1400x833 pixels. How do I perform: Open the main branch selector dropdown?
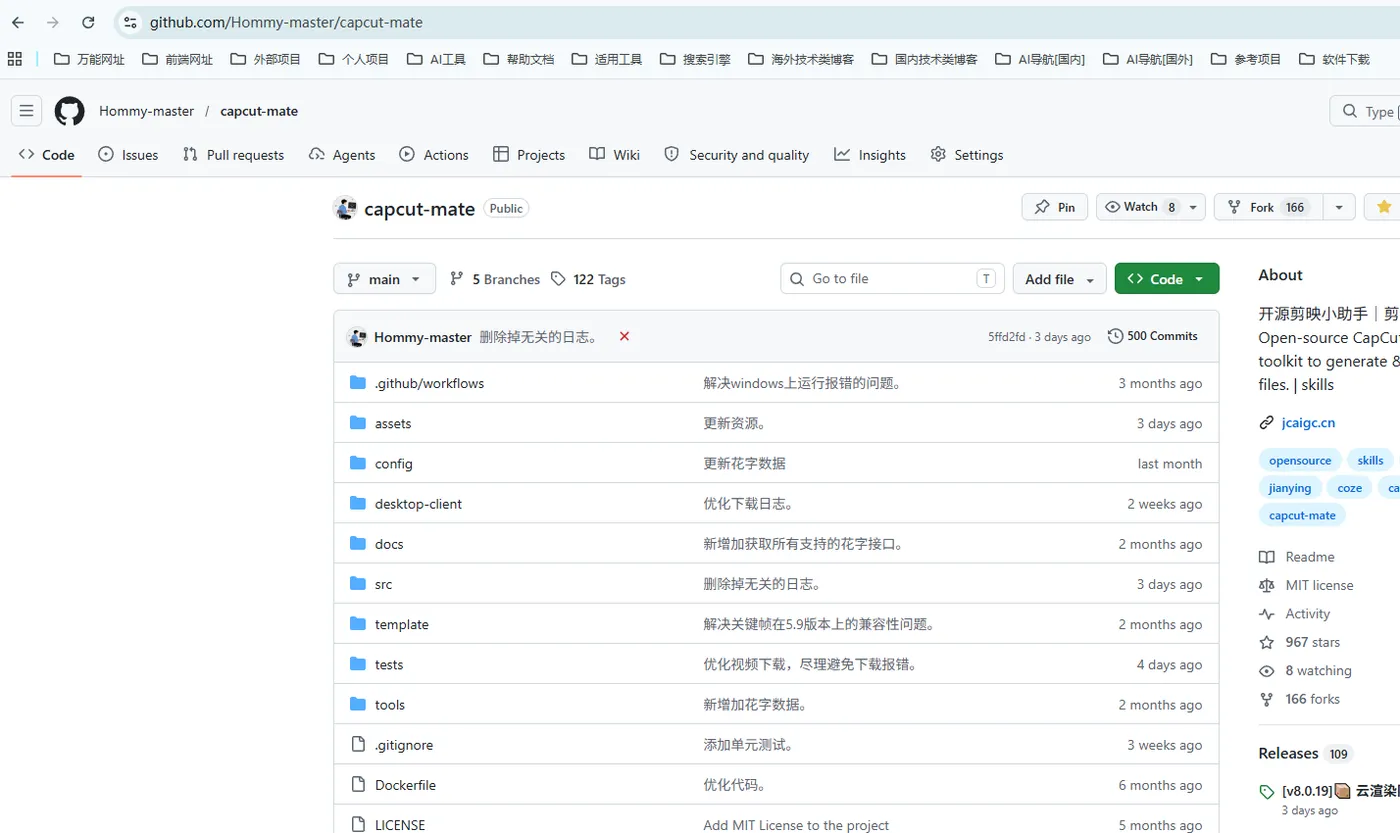click(385, 279)
